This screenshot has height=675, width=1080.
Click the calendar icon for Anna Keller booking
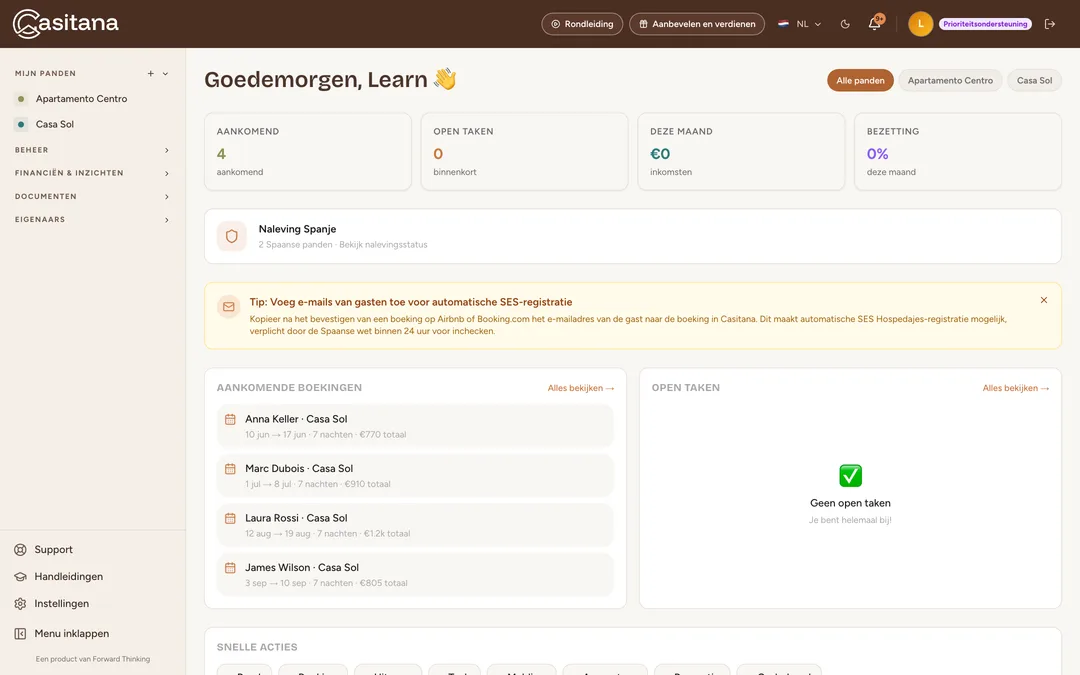[230, 419]
